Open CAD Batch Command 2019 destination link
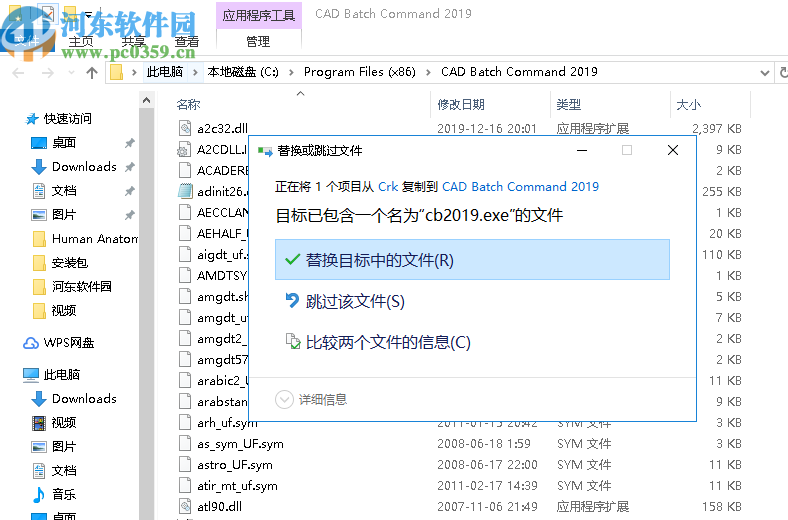788x520 pixels. (521, 187)
